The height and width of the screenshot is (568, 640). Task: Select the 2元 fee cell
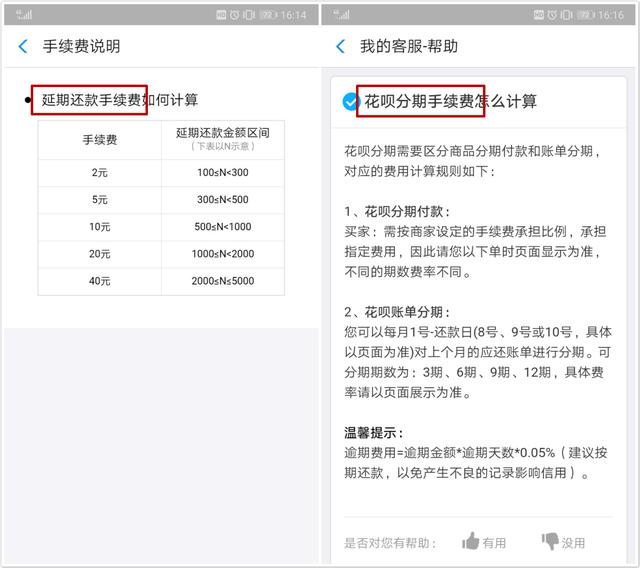[100, 173]
